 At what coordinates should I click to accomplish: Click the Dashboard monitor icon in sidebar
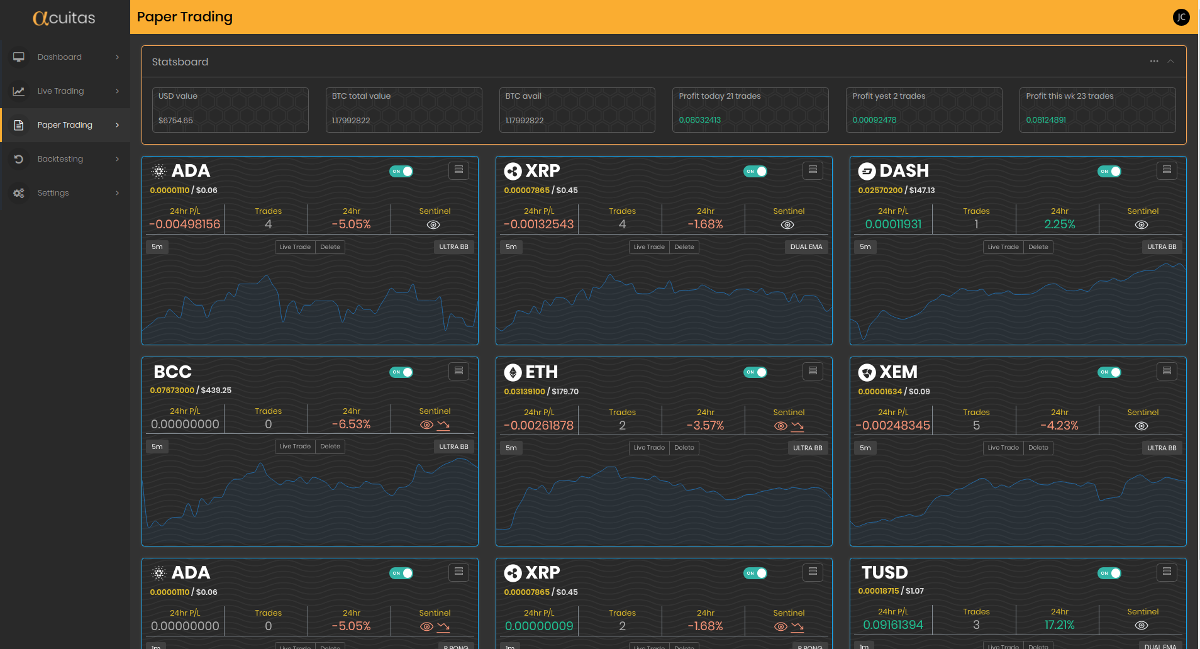18,57
